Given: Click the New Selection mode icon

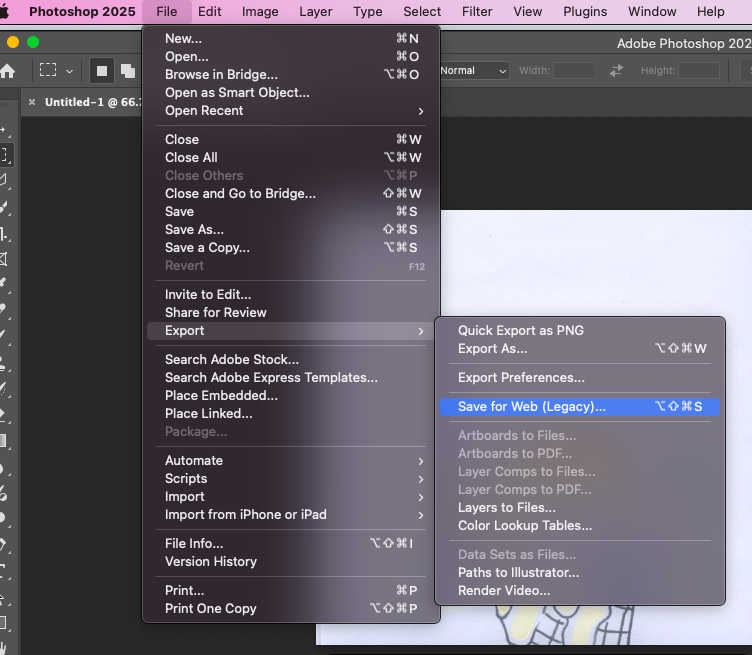Looking at the screenshot, I should 101,71.
